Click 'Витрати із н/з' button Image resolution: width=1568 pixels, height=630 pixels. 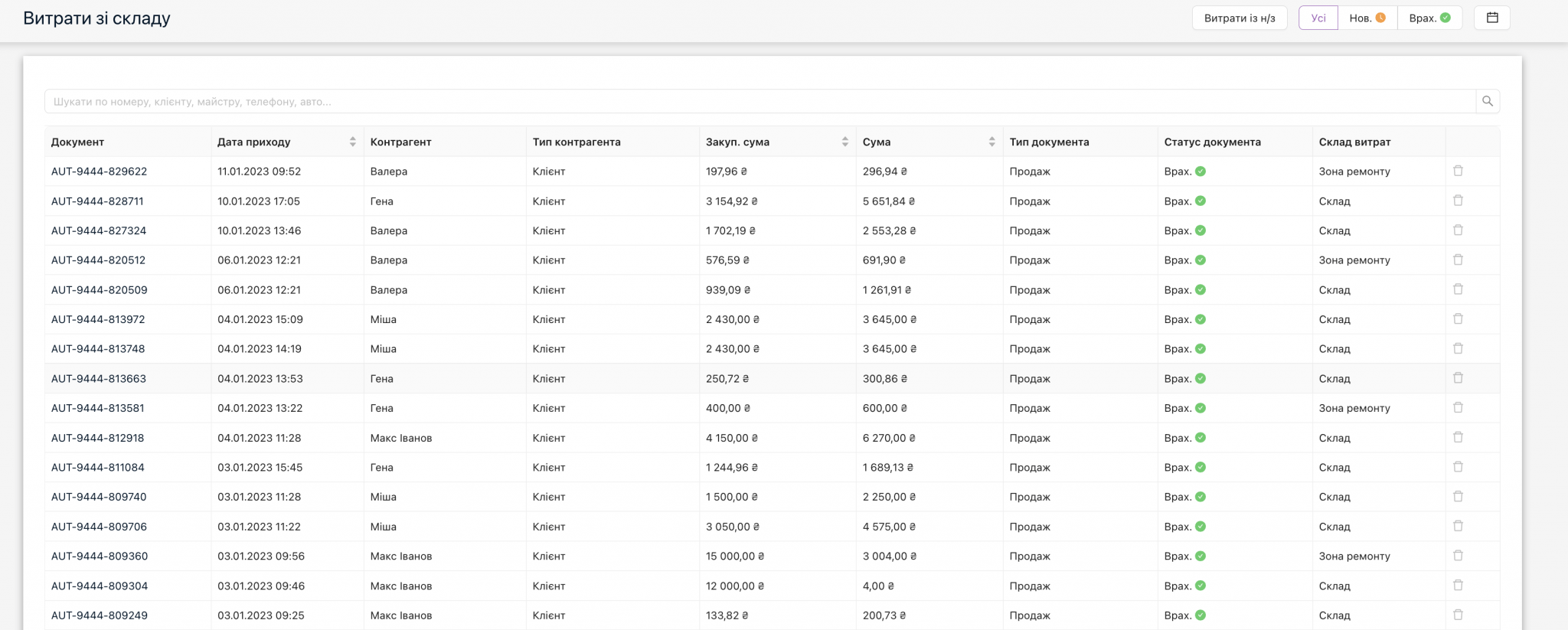pyautogui.click(x=1239, y=18)
